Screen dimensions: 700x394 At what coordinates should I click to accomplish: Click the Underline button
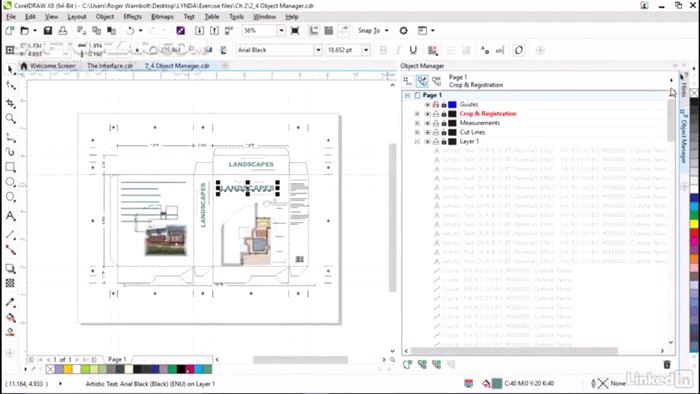click(x=413, y=50)
